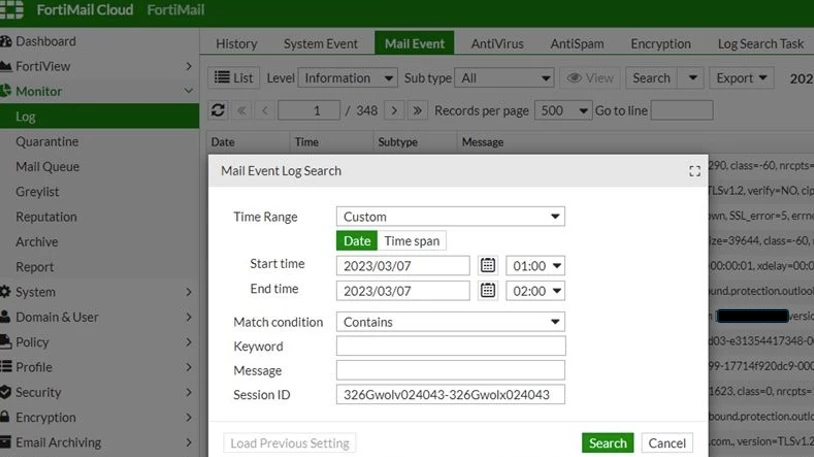
Task: Switch to the System Event tab
Action: coord(320,44)
